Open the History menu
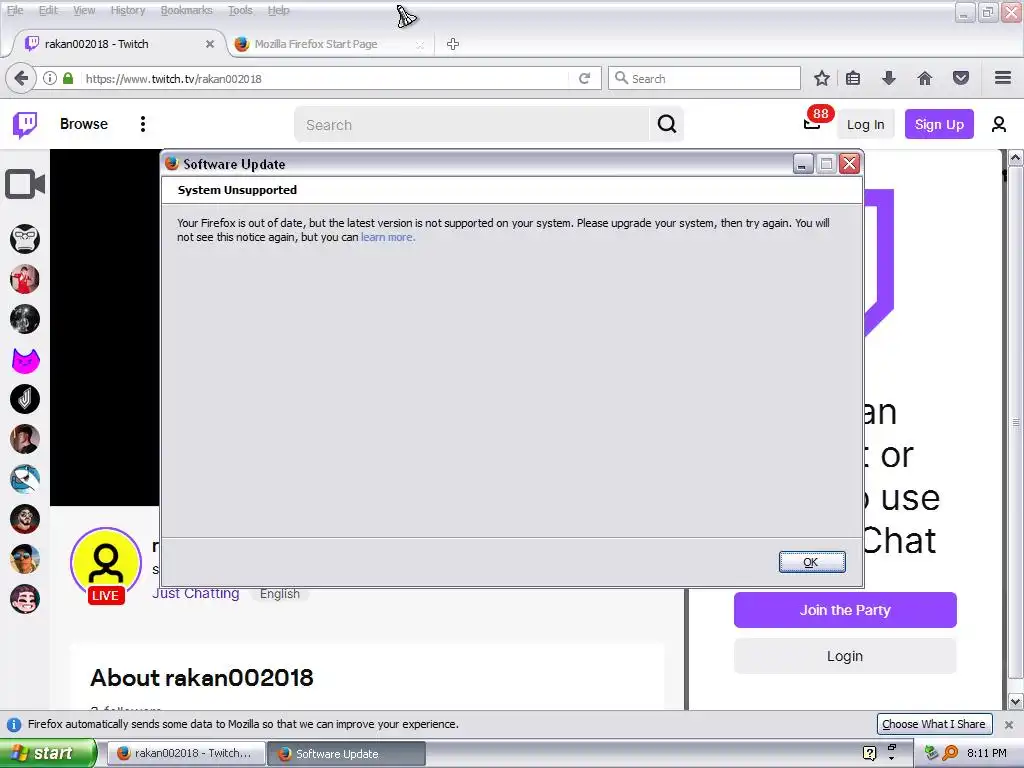 click(x=127, y=10)
